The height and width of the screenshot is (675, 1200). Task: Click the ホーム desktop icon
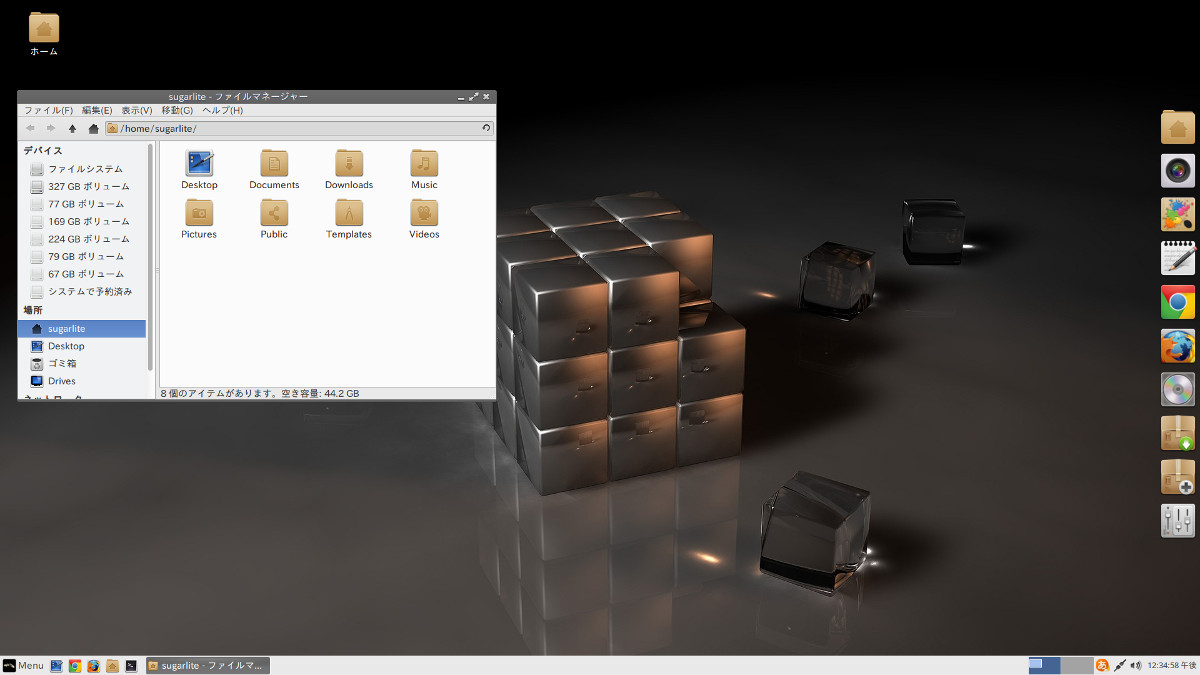(44, 34)
